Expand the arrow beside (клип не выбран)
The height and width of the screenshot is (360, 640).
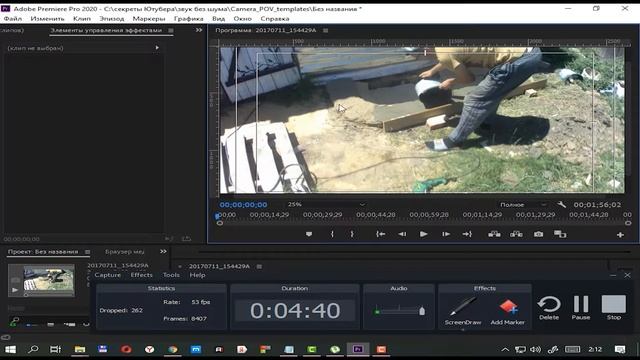pos(157,48)
